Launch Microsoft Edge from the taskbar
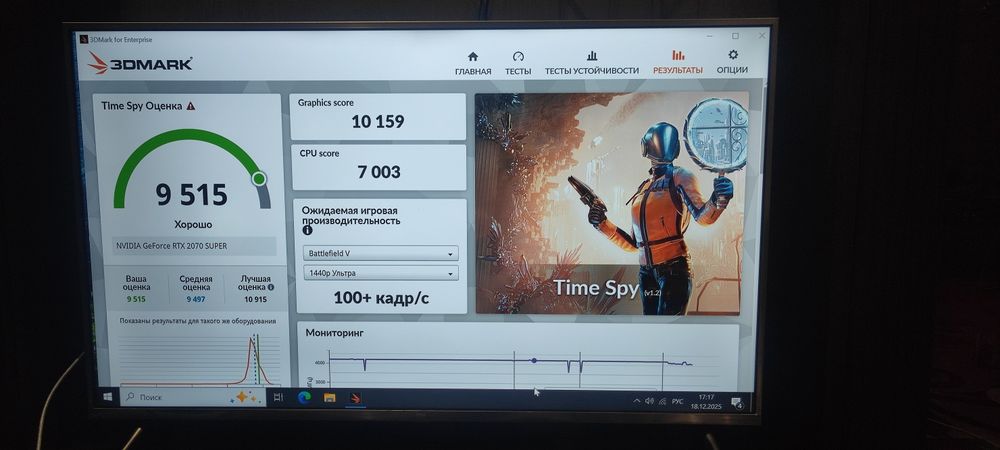 pyautogui.click(x=304, y=398)
